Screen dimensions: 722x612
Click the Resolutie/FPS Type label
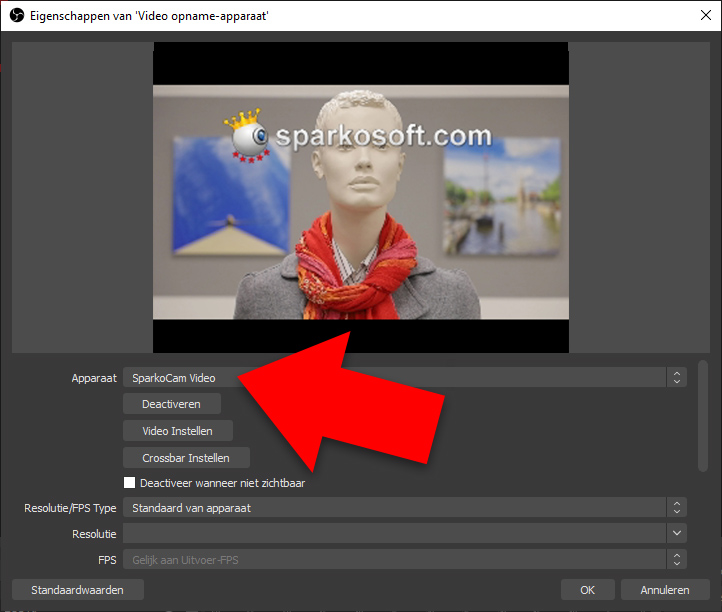point(70,508)
